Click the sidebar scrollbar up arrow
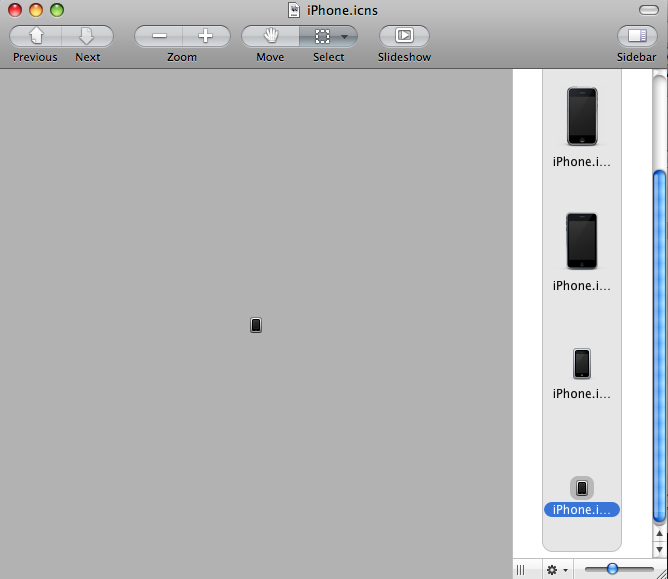 click(659, 533)
